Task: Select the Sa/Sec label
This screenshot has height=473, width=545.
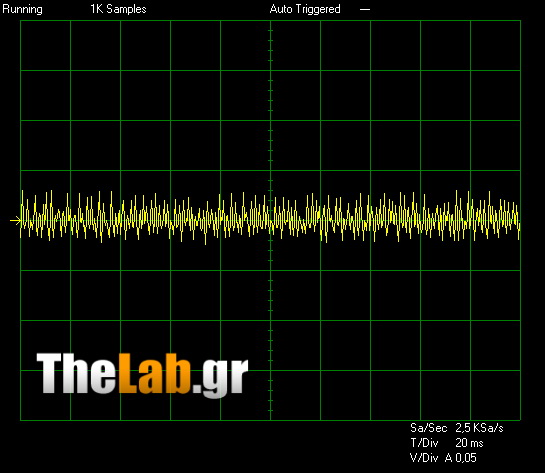Action: pos(428,428)
